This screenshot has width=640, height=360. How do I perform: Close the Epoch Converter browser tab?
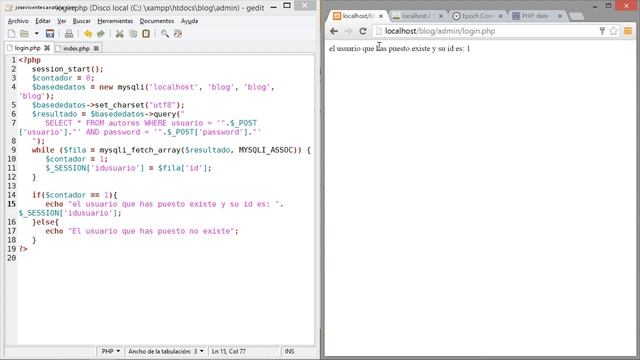(500, 16)
